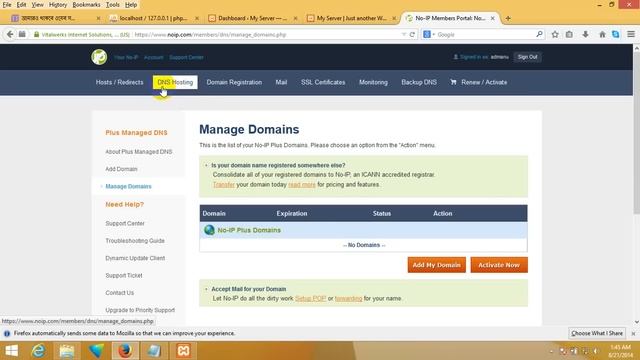This screenshot has height=360, width=640.
Task: Open the Windows Start button
Action: click(x=11, y=351)
